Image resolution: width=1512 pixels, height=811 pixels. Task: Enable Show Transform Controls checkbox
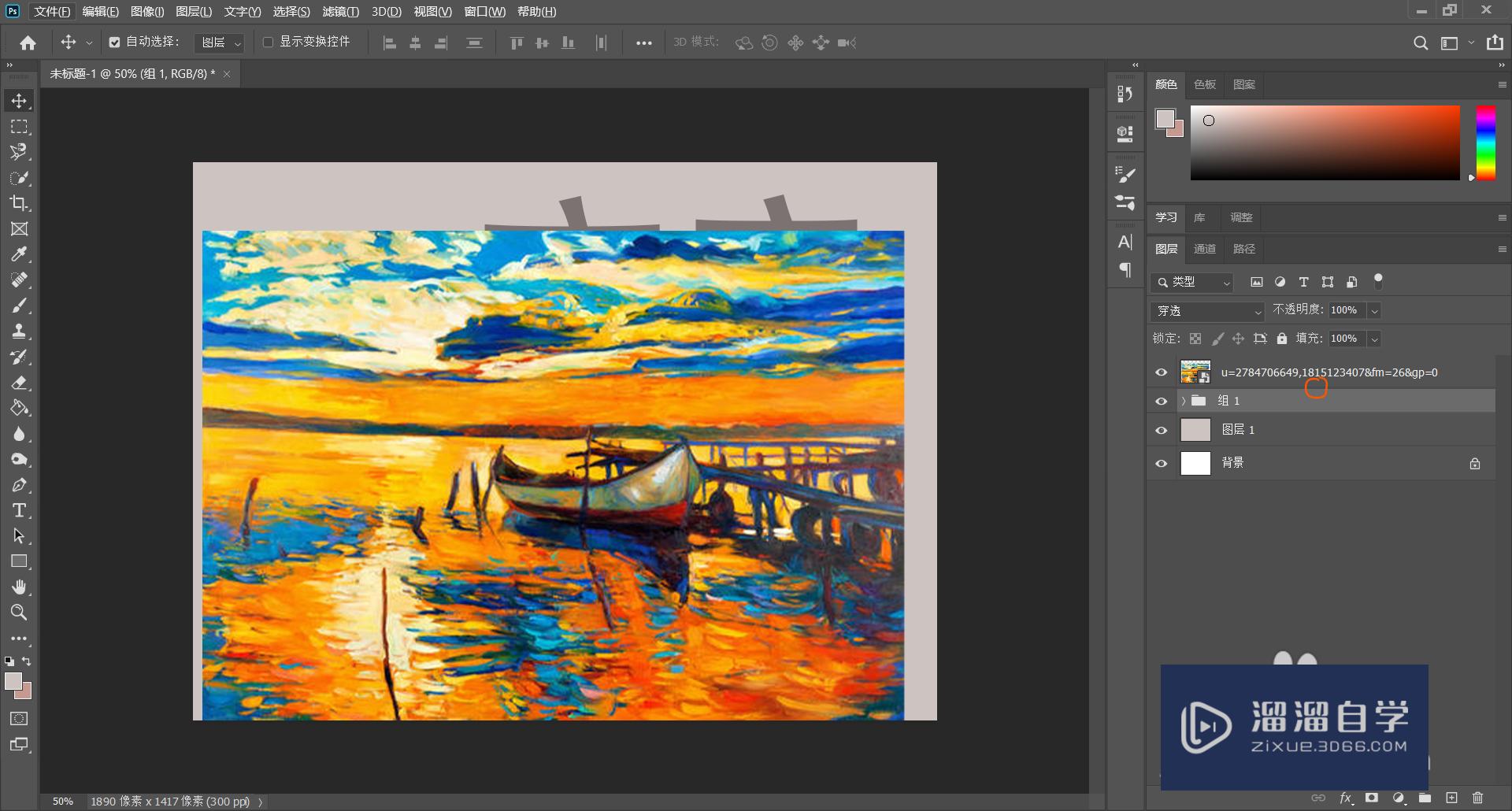(268, 42)
